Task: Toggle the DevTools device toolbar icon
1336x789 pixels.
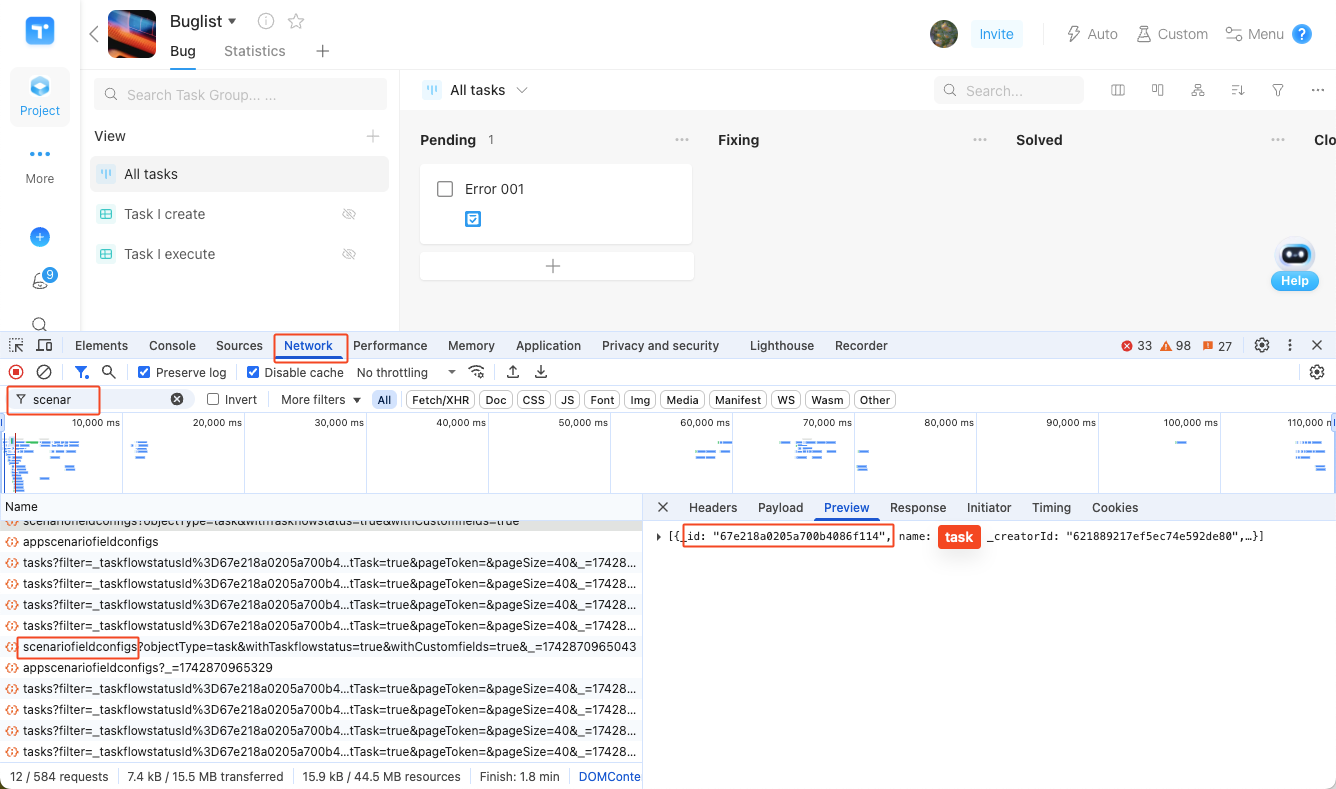Action: coord(44,345)
